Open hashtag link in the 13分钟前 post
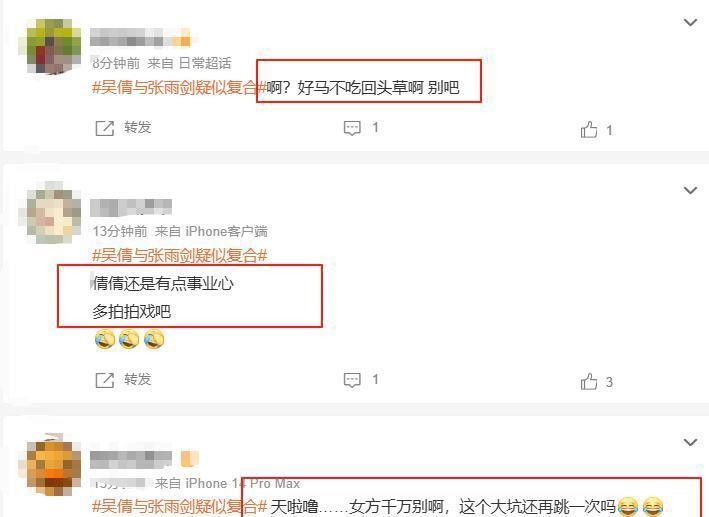709x517 pixels. click(x=180, y=256)
